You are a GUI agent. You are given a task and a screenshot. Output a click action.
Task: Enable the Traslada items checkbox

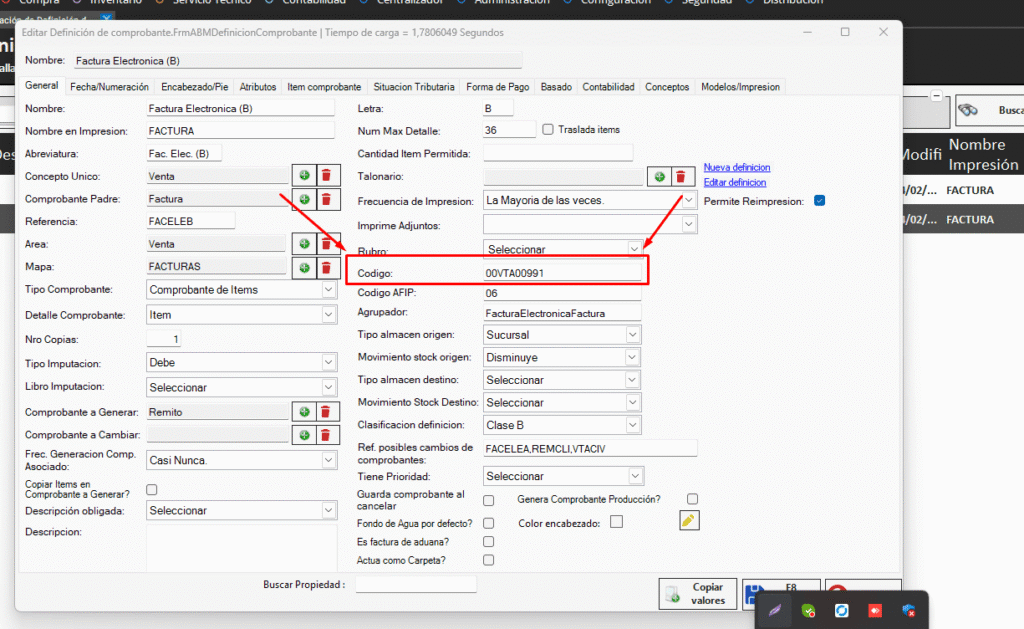click(x=548, y=129)
